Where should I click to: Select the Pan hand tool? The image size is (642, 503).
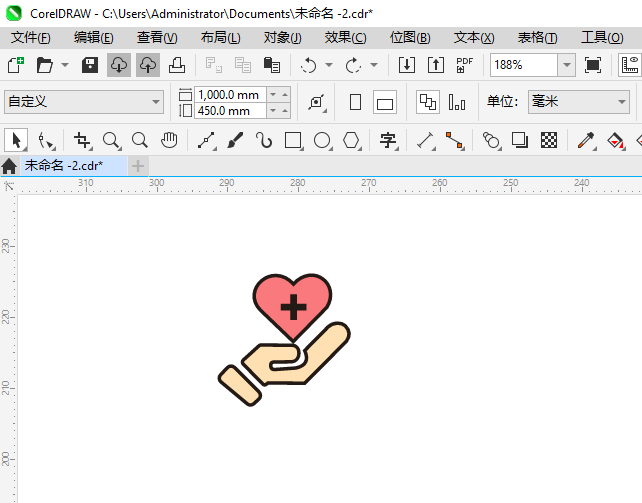point(169,140)
